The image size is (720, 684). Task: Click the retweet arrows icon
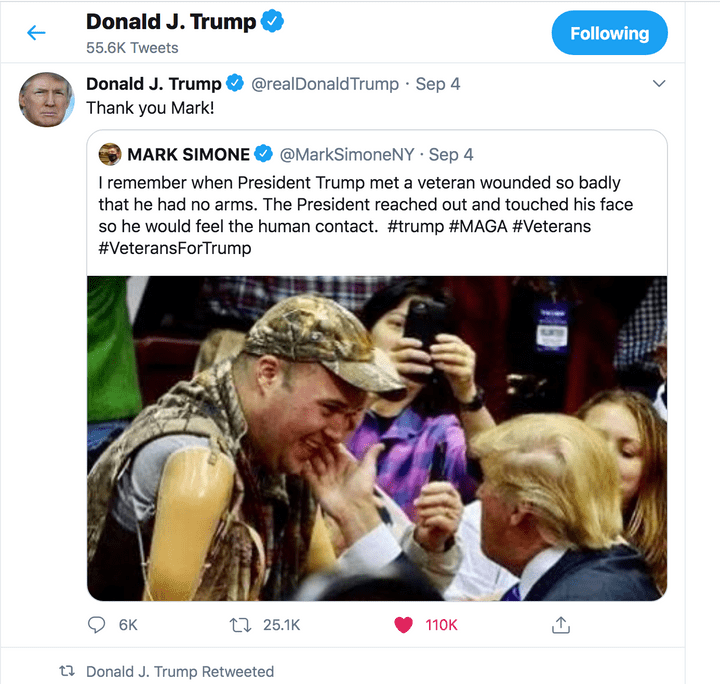coord(240,625)
